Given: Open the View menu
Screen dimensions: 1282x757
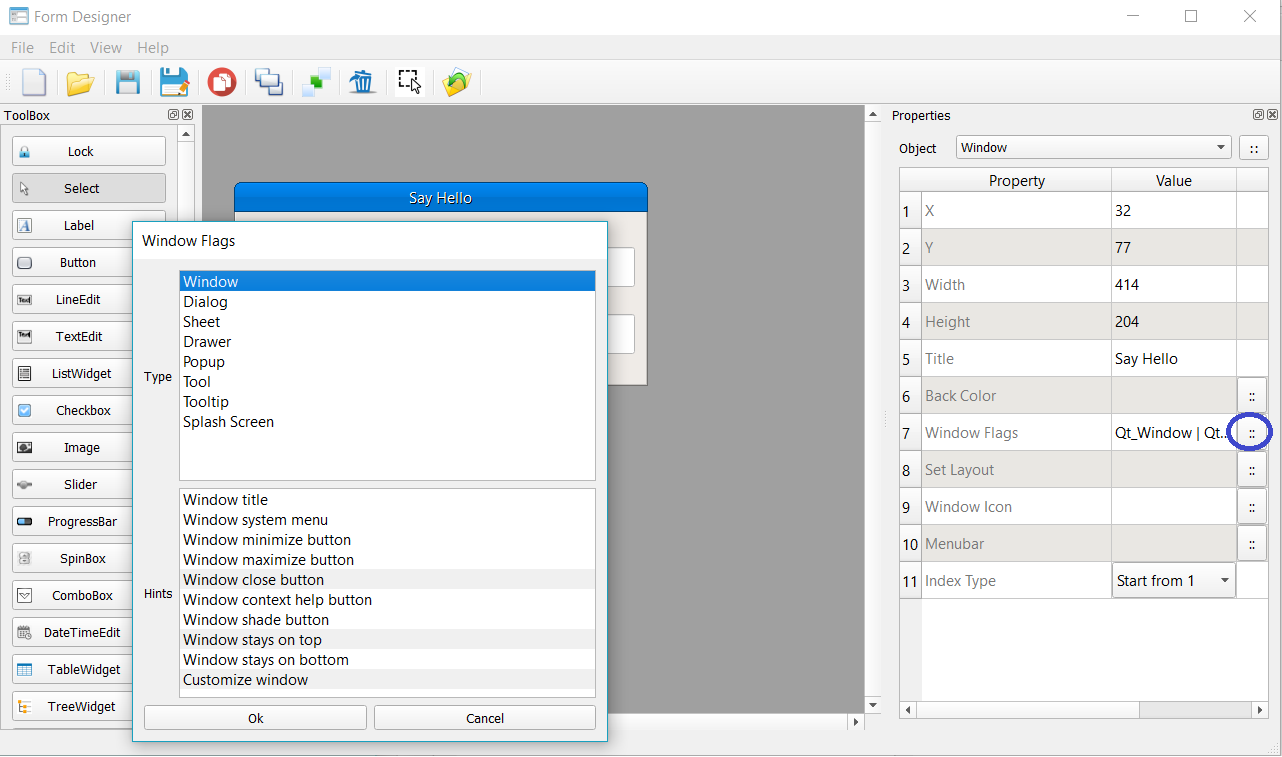Looking at the screenshot, I should (x=105, y=48).
